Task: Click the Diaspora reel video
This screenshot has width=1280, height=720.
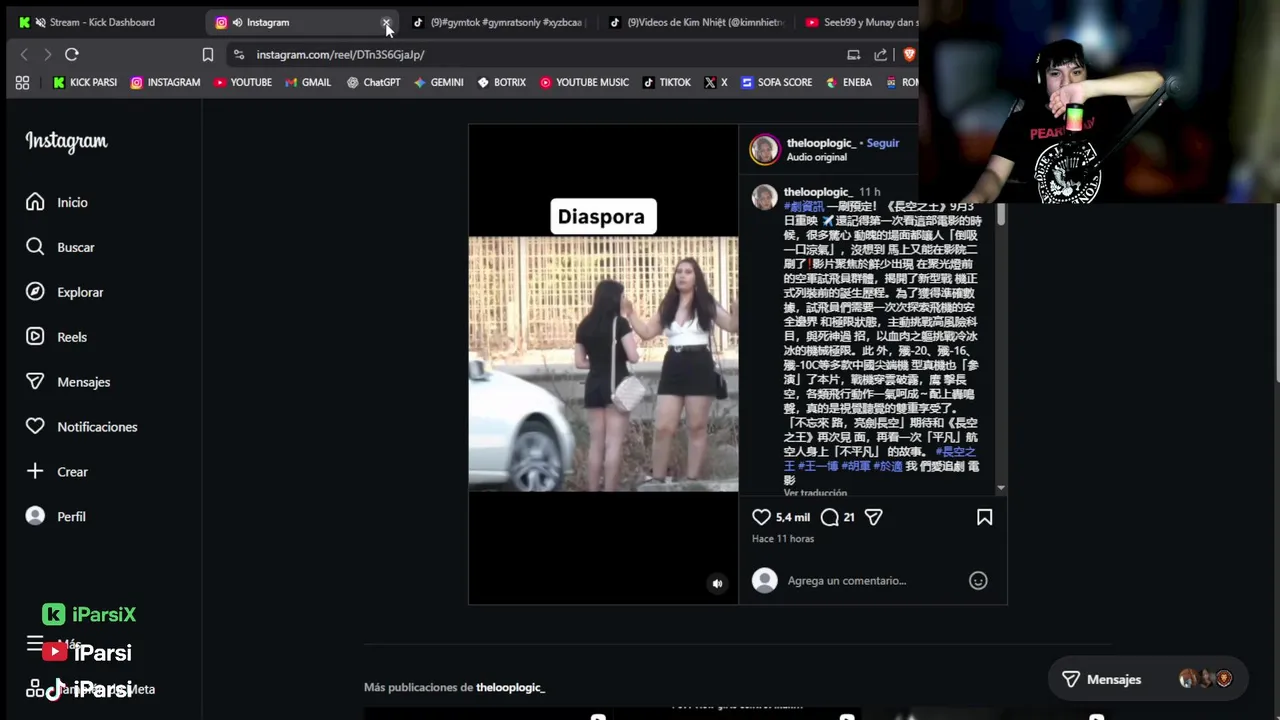Action: click(x=603, y=363)
